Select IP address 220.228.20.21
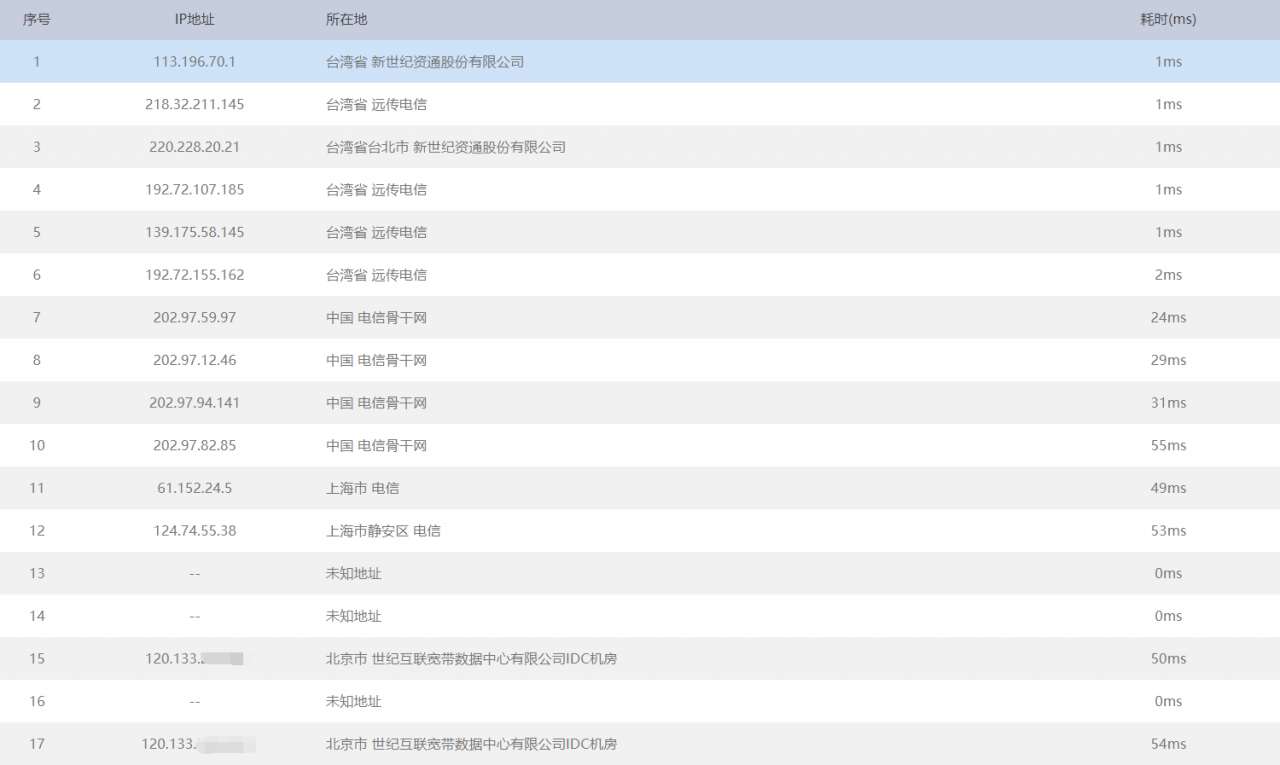This screenshot has height=765, width=1280. click(194, 147)
